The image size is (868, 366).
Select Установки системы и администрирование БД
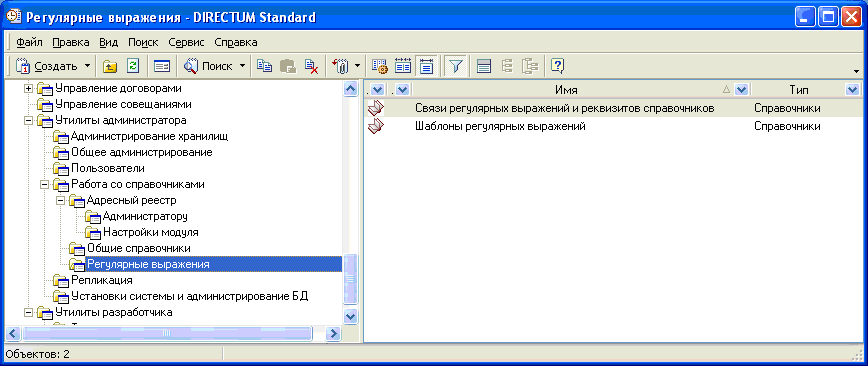(189, 296)
